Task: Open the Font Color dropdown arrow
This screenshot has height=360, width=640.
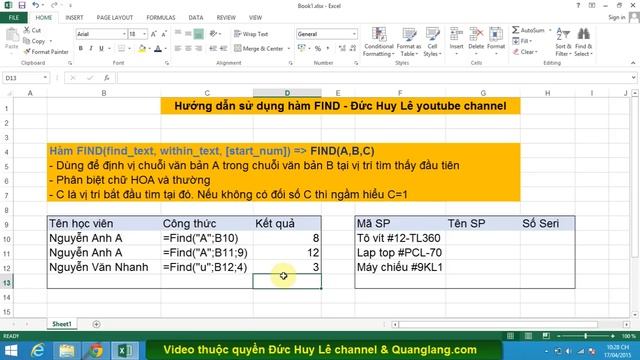Action: pyautogui.click(x=165, y=49)
